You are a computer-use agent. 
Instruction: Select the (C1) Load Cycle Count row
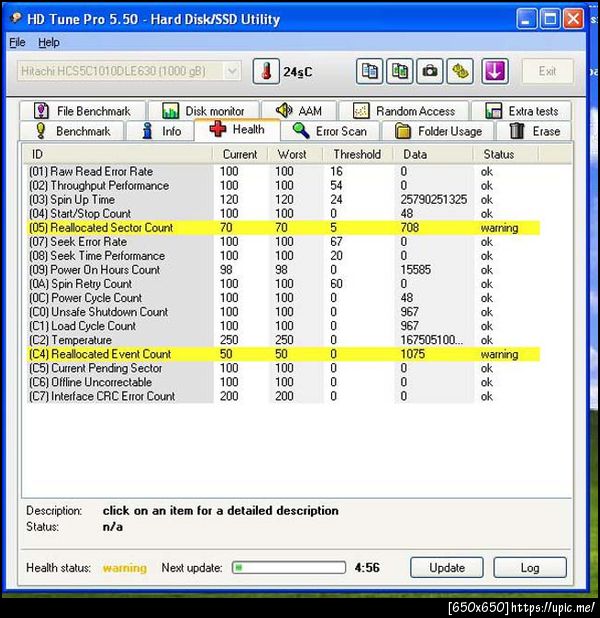click(283, 326)
